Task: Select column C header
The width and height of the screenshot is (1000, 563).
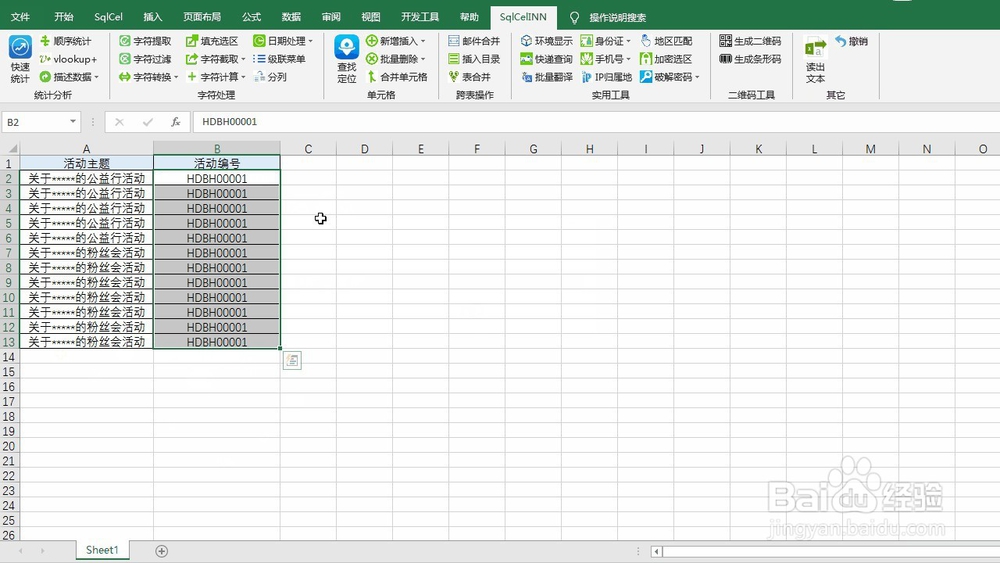Action: (308, 149)
